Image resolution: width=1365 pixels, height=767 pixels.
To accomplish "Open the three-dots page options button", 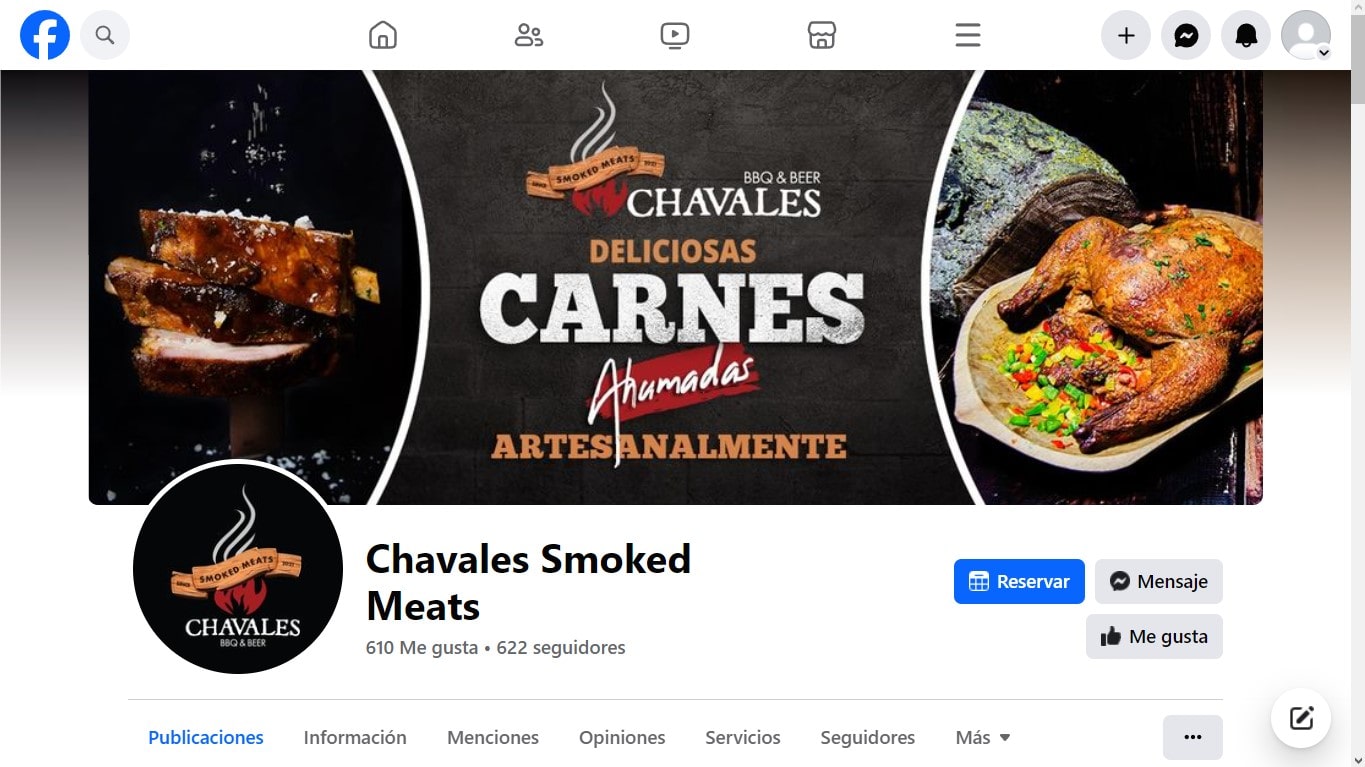I will [x=1192, y=737].
